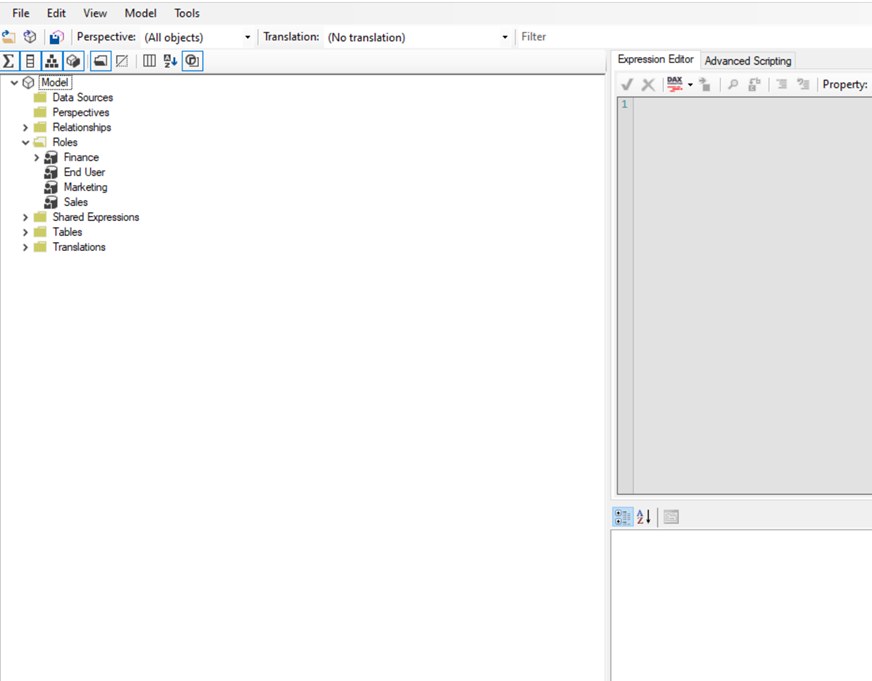Click the categorized view icon in property grid
This screenshot has height=681, width=872.
(x=622, y=517)
